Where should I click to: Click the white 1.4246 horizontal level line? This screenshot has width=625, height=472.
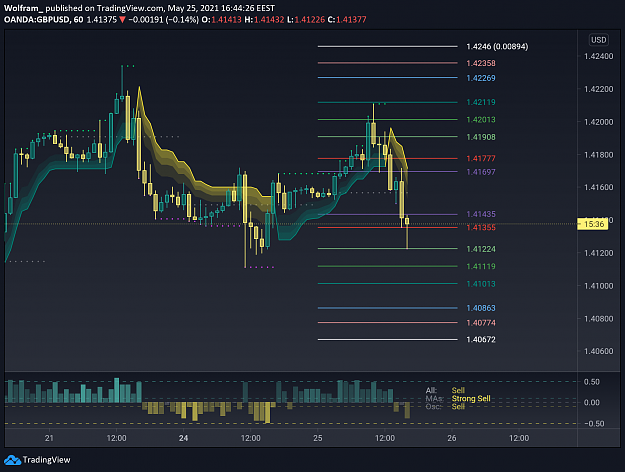[387, 47]
